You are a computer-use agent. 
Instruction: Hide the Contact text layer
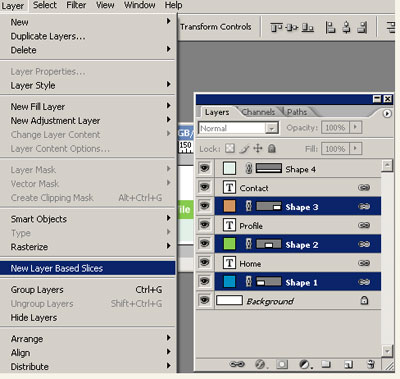pos(204,187)
